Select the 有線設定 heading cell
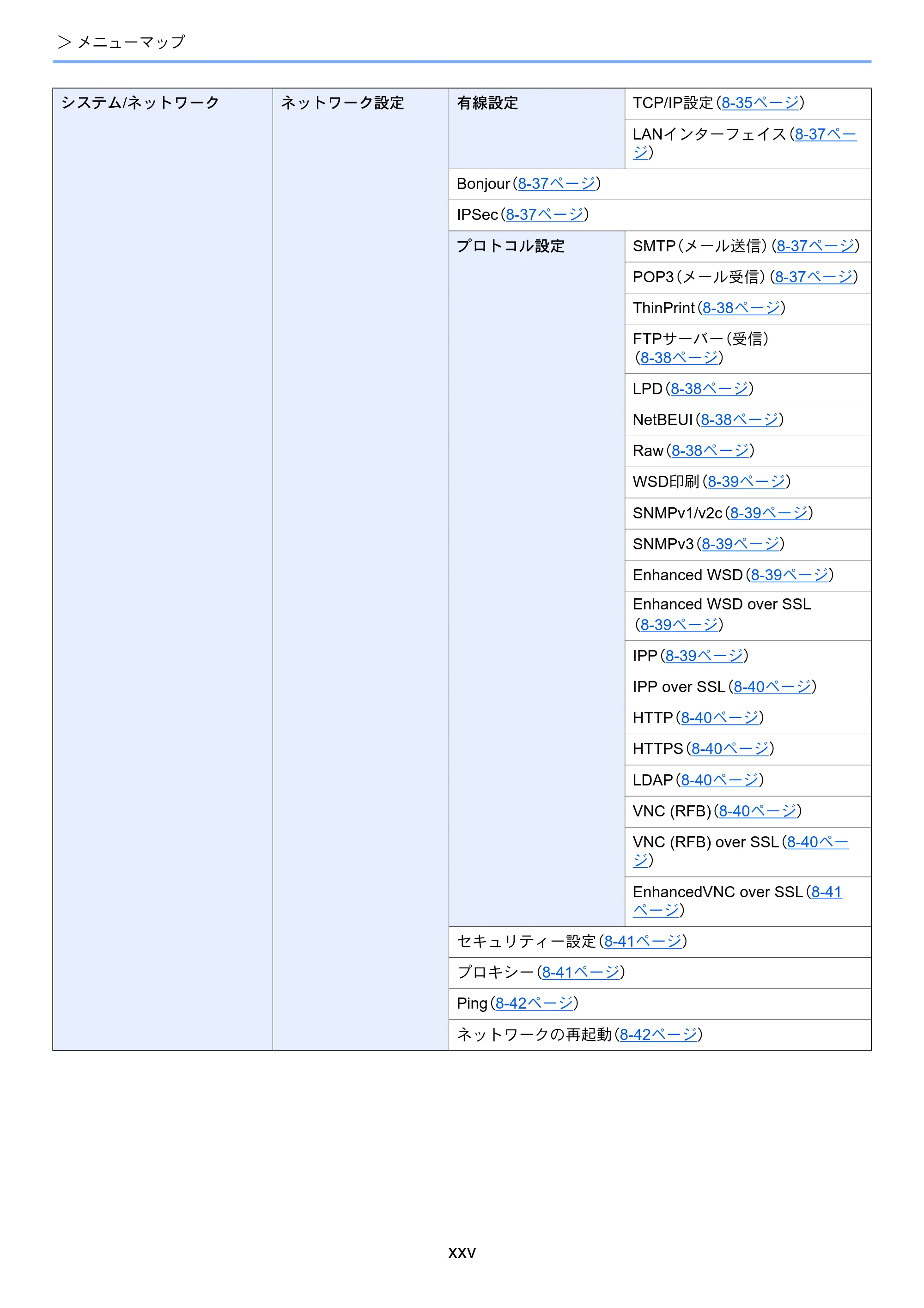 [537, 128]
